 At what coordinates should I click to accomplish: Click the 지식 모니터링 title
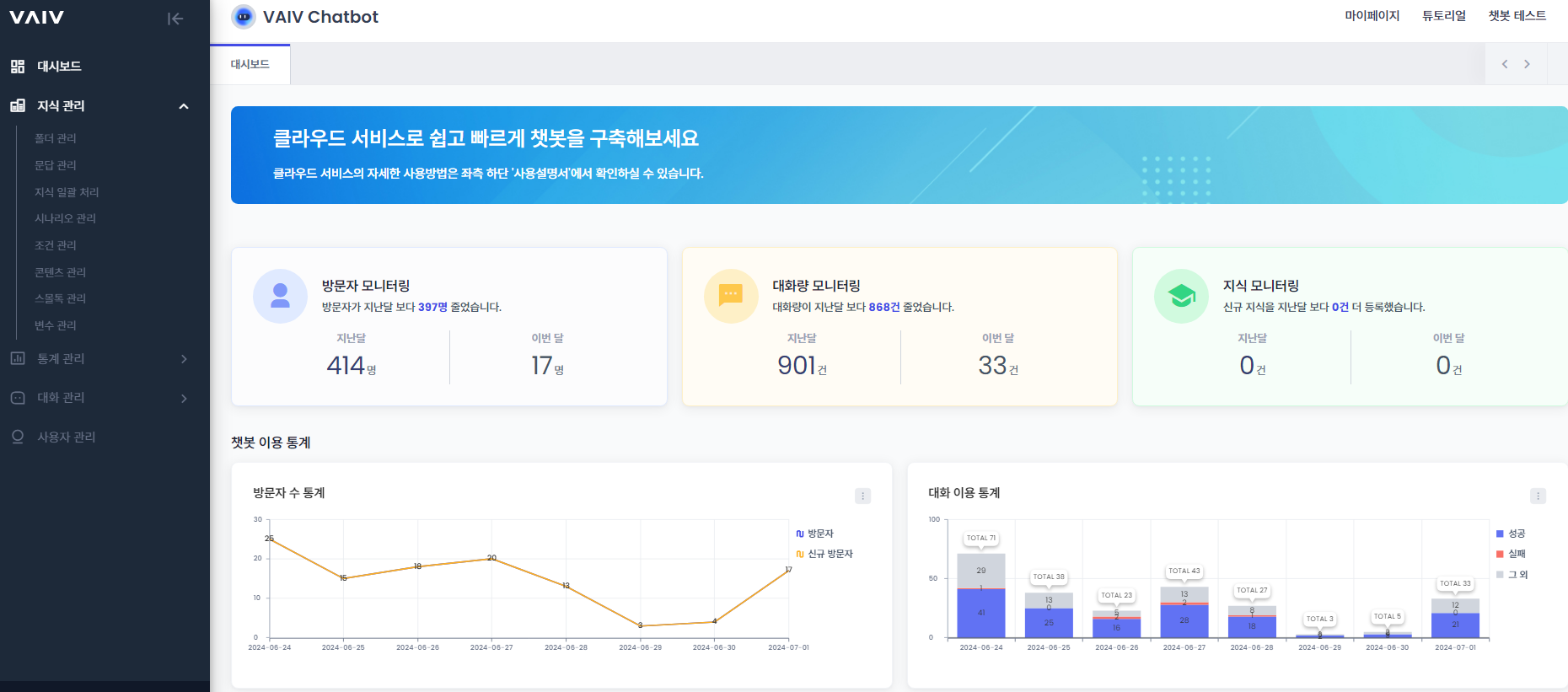tap(1261, 286)
